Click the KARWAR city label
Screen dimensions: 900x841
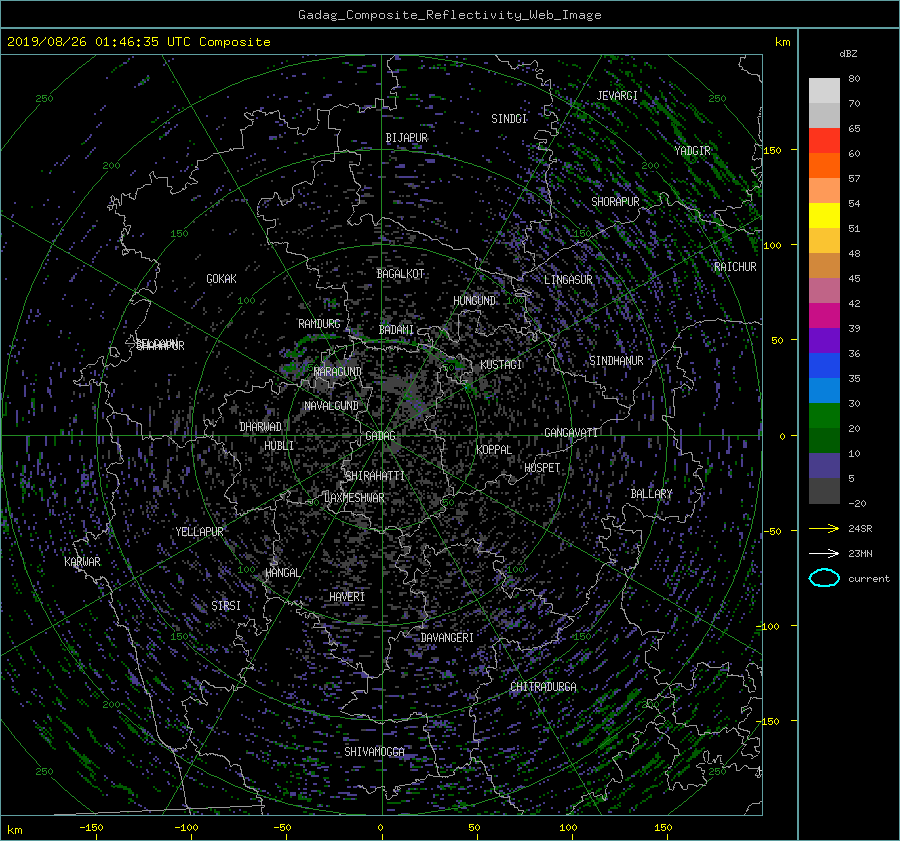82,562
